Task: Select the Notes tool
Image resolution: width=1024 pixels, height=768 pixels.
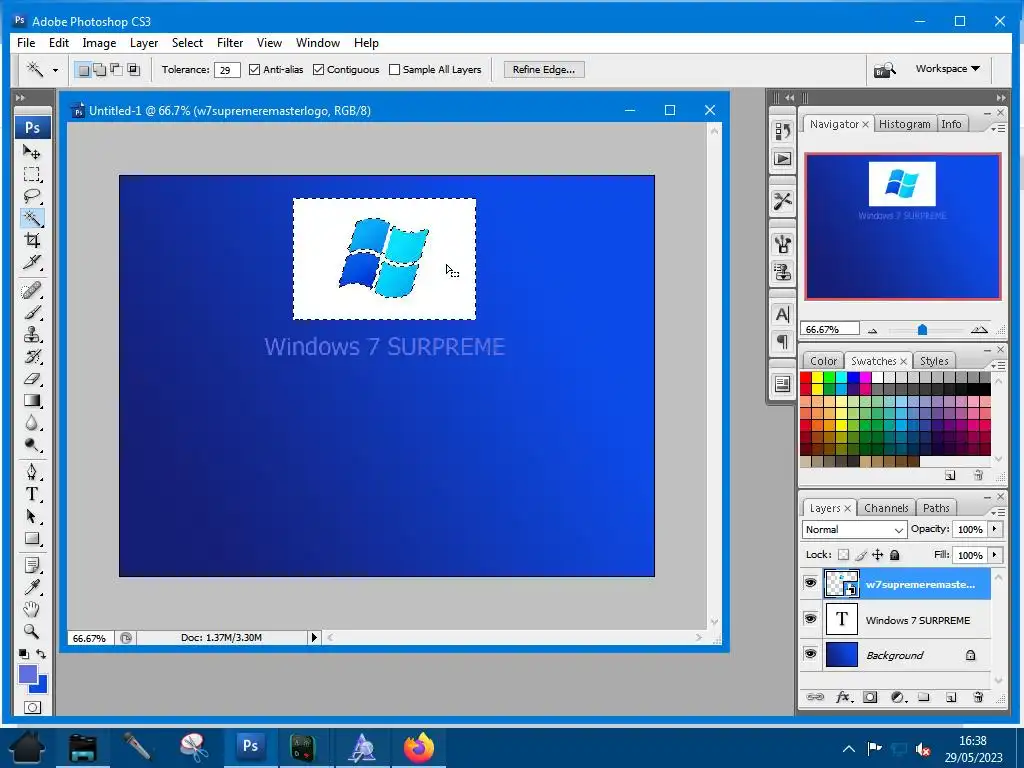Action: tap(31, 565)
